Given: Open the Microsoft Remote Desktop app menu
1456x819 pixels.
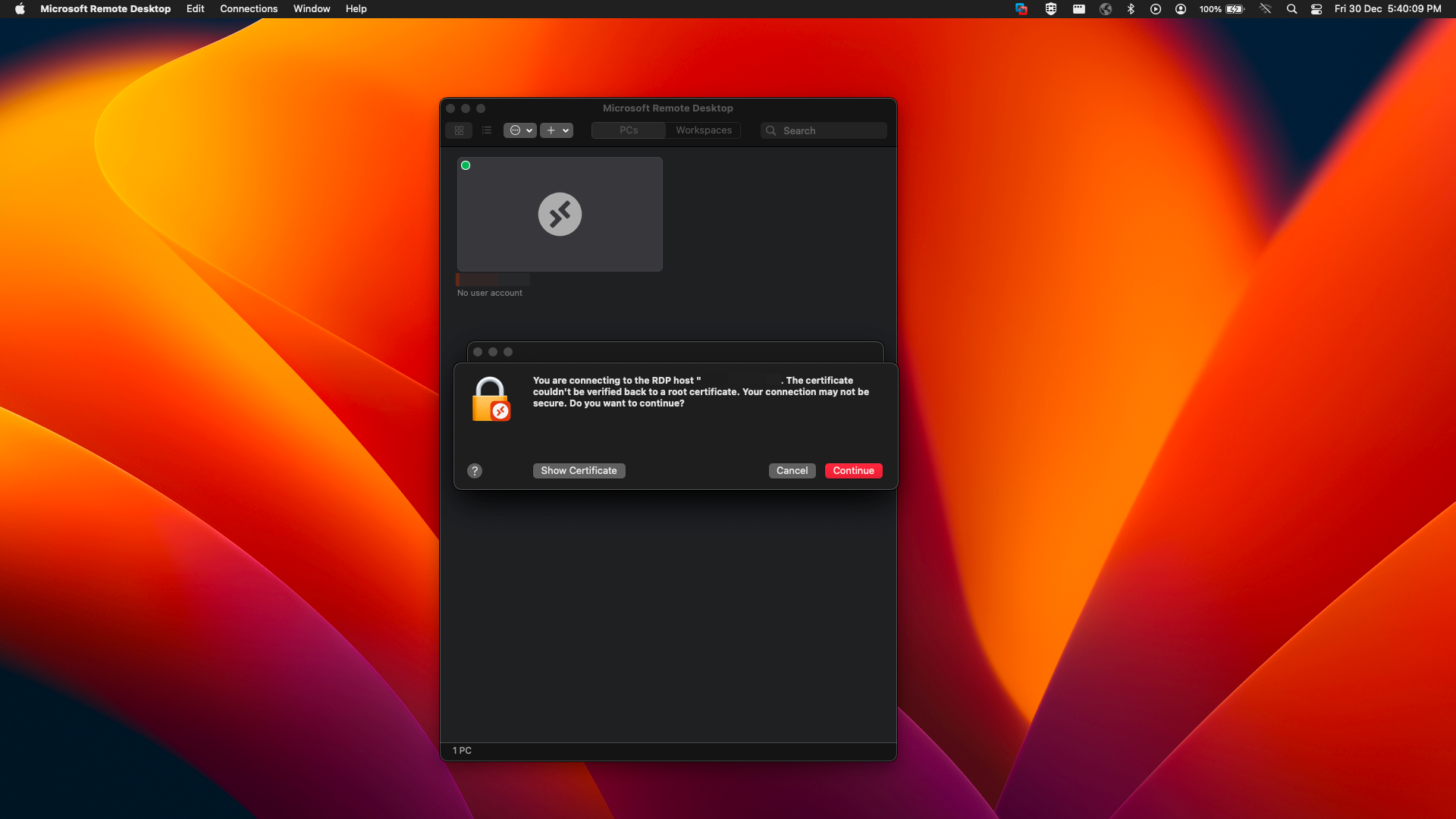Looking at the screenshot, I should 105,9.
